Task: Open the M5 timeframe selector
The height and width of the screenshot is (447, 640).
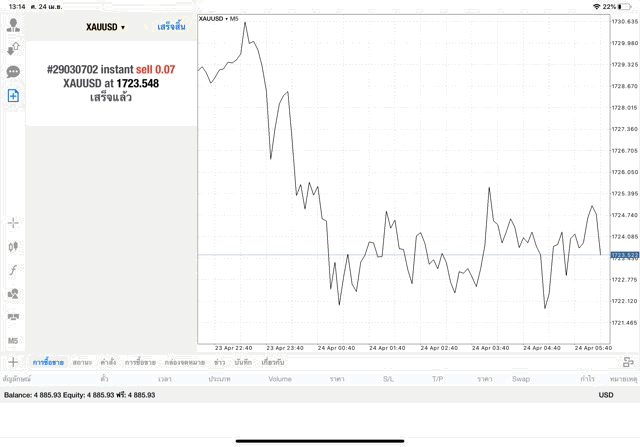Action: (x=13, y=340)
